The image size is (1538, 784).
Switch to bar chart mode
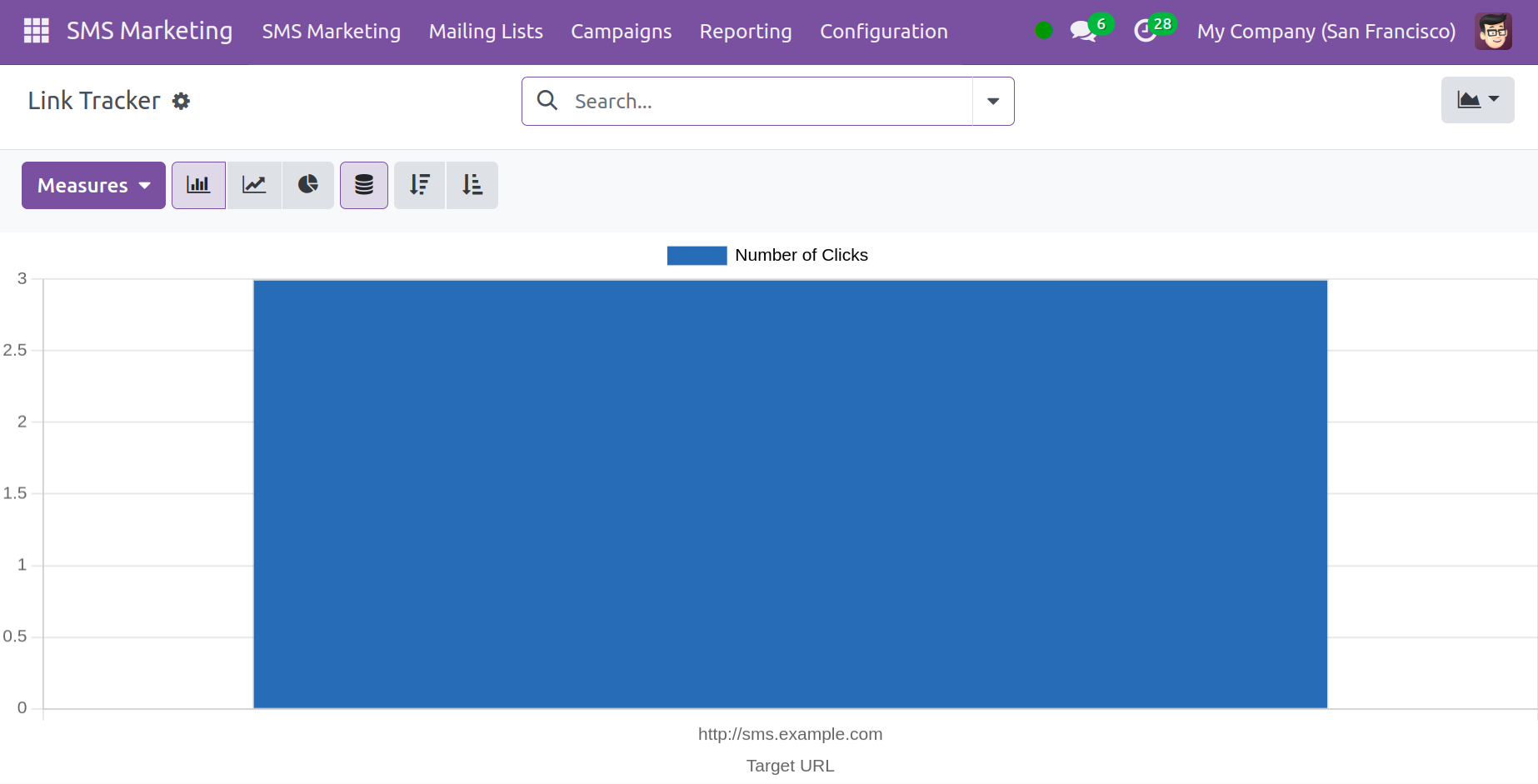[198, 185]
